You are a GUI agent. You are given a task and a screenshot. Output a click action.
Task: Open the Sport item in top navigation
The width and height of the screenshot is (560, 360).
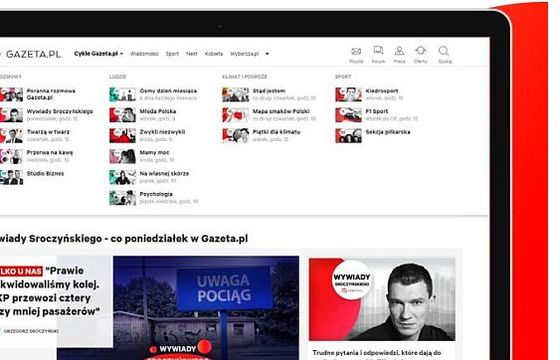pos(172,54)
